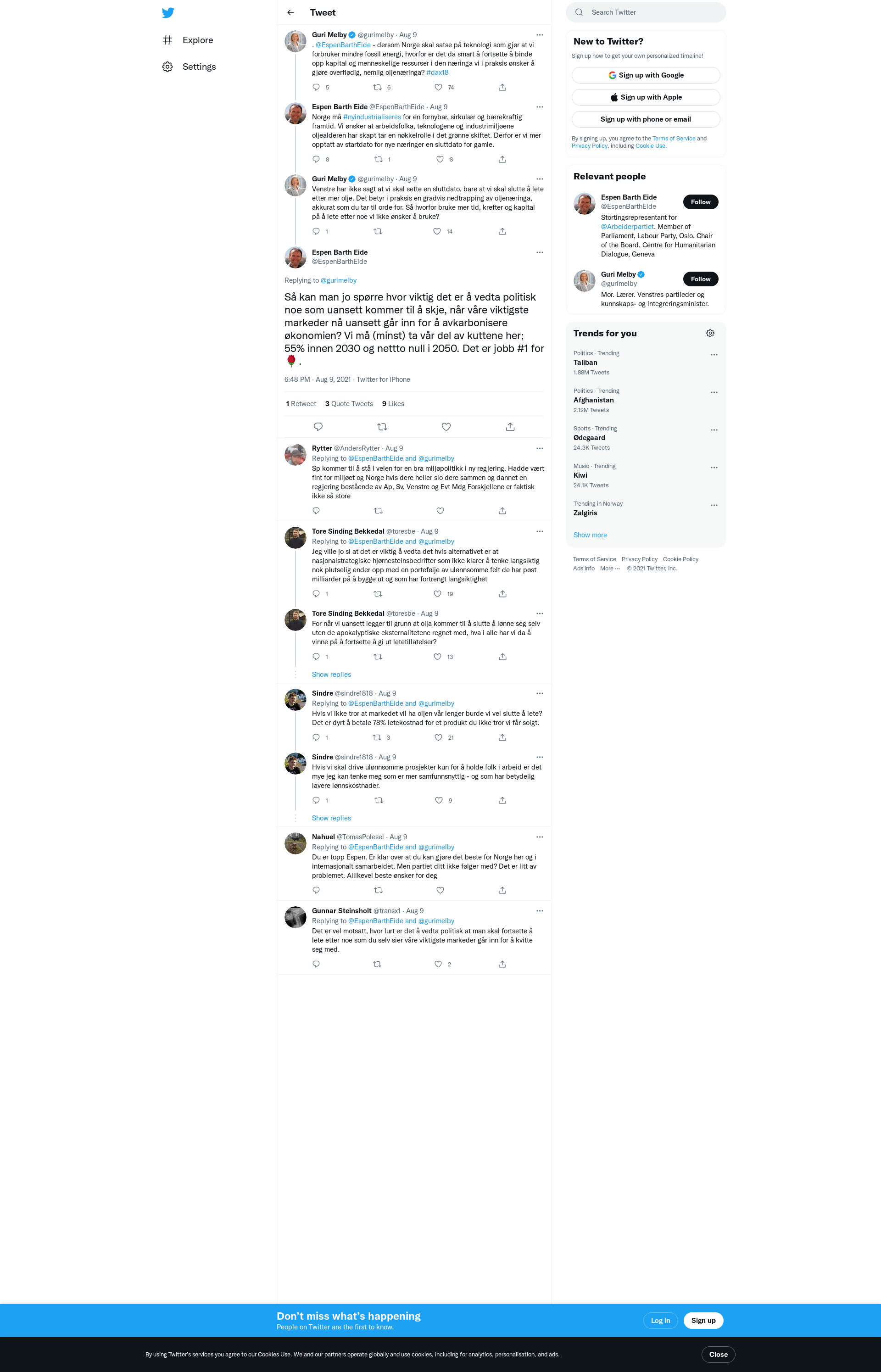Like Gunnar Steinsholt's reply
The width and height of the screenshot is (881, 1372).
pos(438,964)
